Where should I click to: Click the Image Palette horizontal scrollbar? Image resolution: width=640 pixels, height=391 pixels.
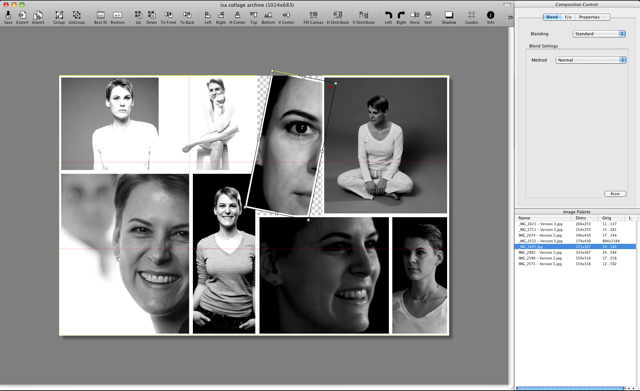570,388
